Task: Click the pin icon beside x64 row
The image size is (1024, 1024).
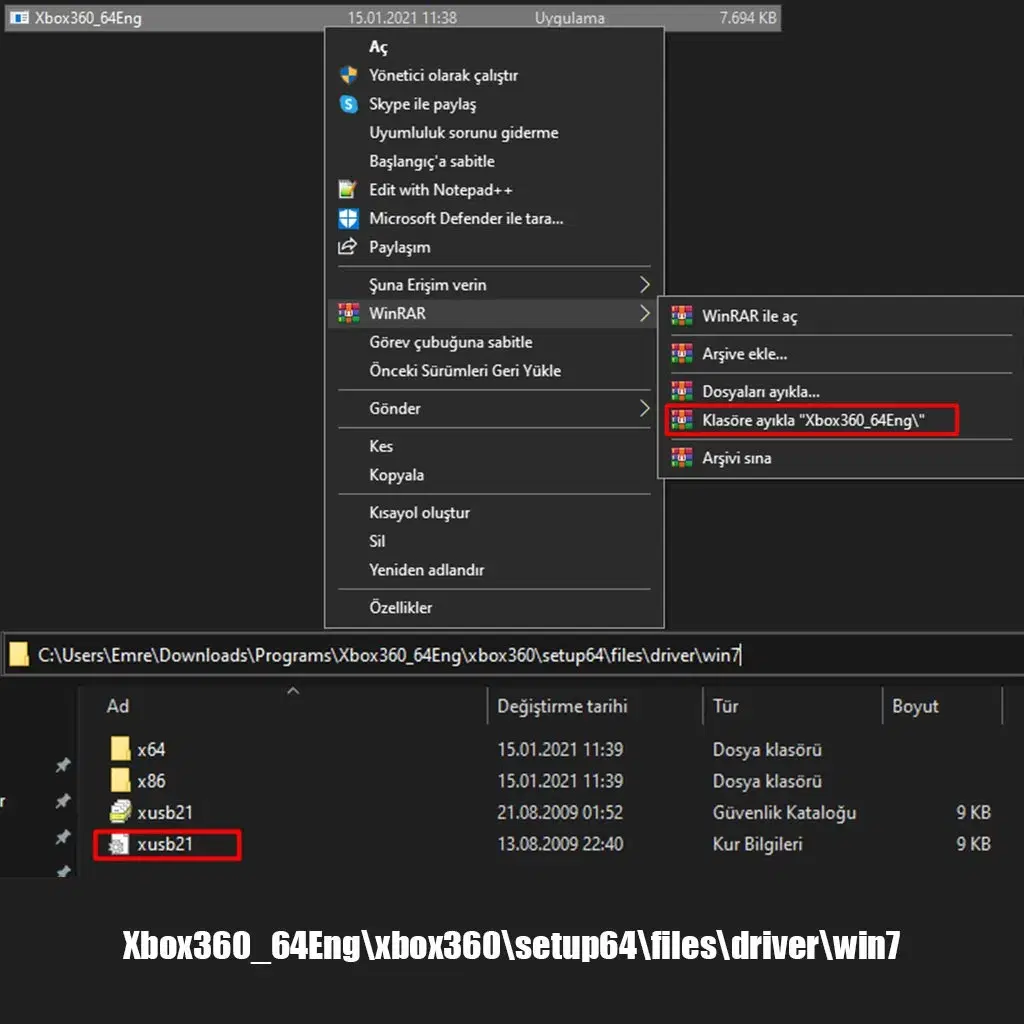Action: click(x=63, y=765)
